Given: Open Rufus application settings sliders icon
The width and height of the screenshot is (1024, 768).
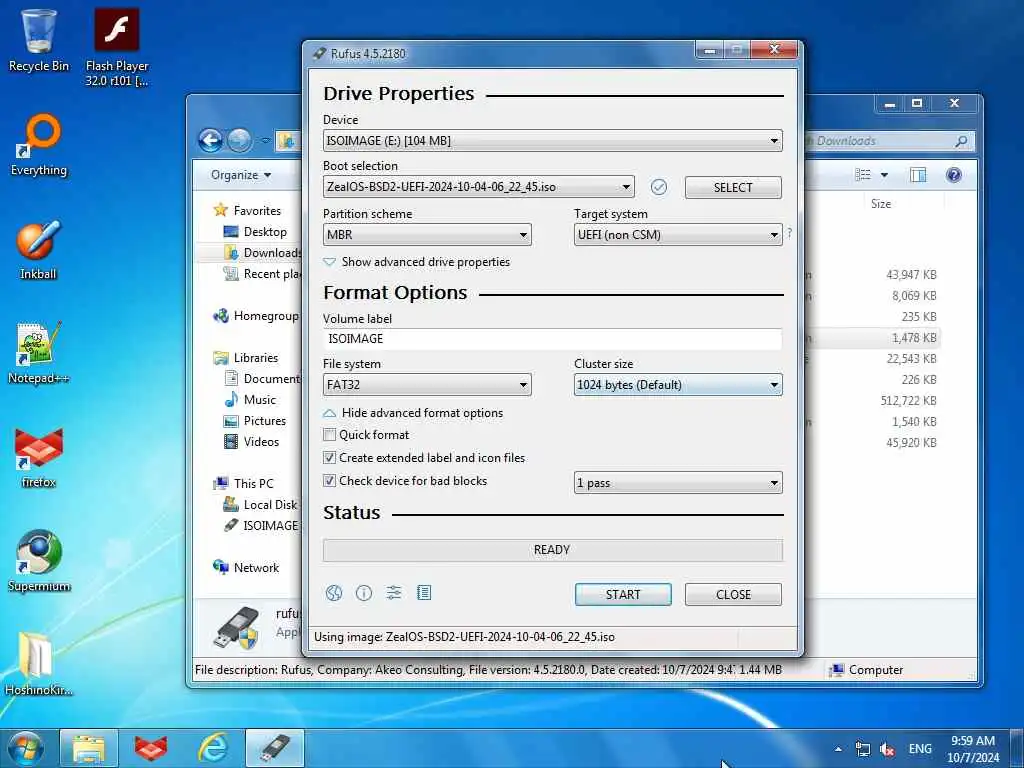Looking at the screenshot, I should tap(394, 593).
